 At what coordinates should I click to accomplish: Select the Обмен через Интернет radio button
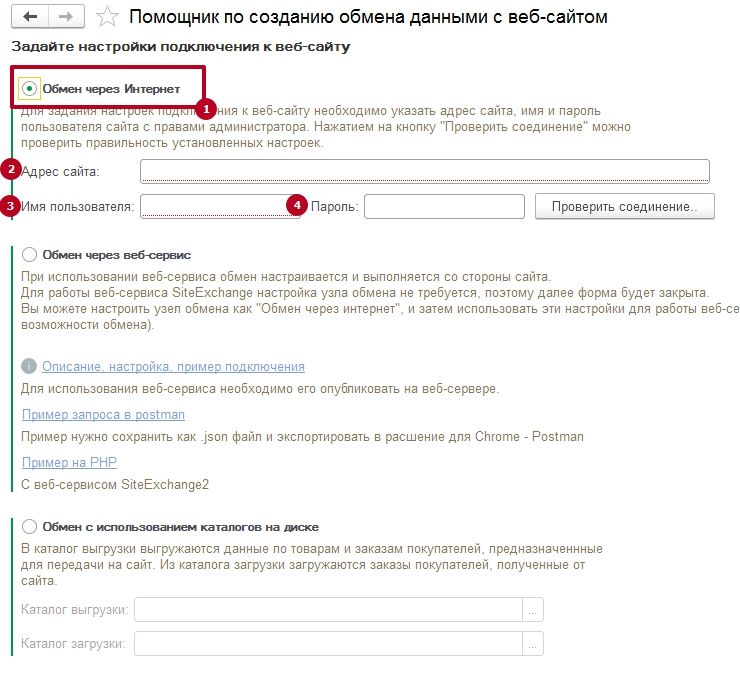click(x=30, y=89)
